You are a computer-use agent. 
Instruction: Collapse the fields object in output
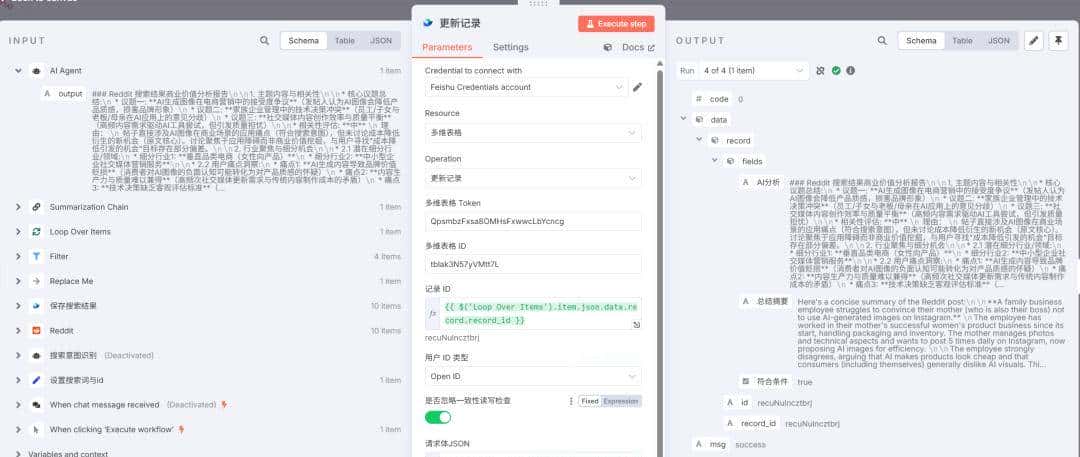click(715, 161)
